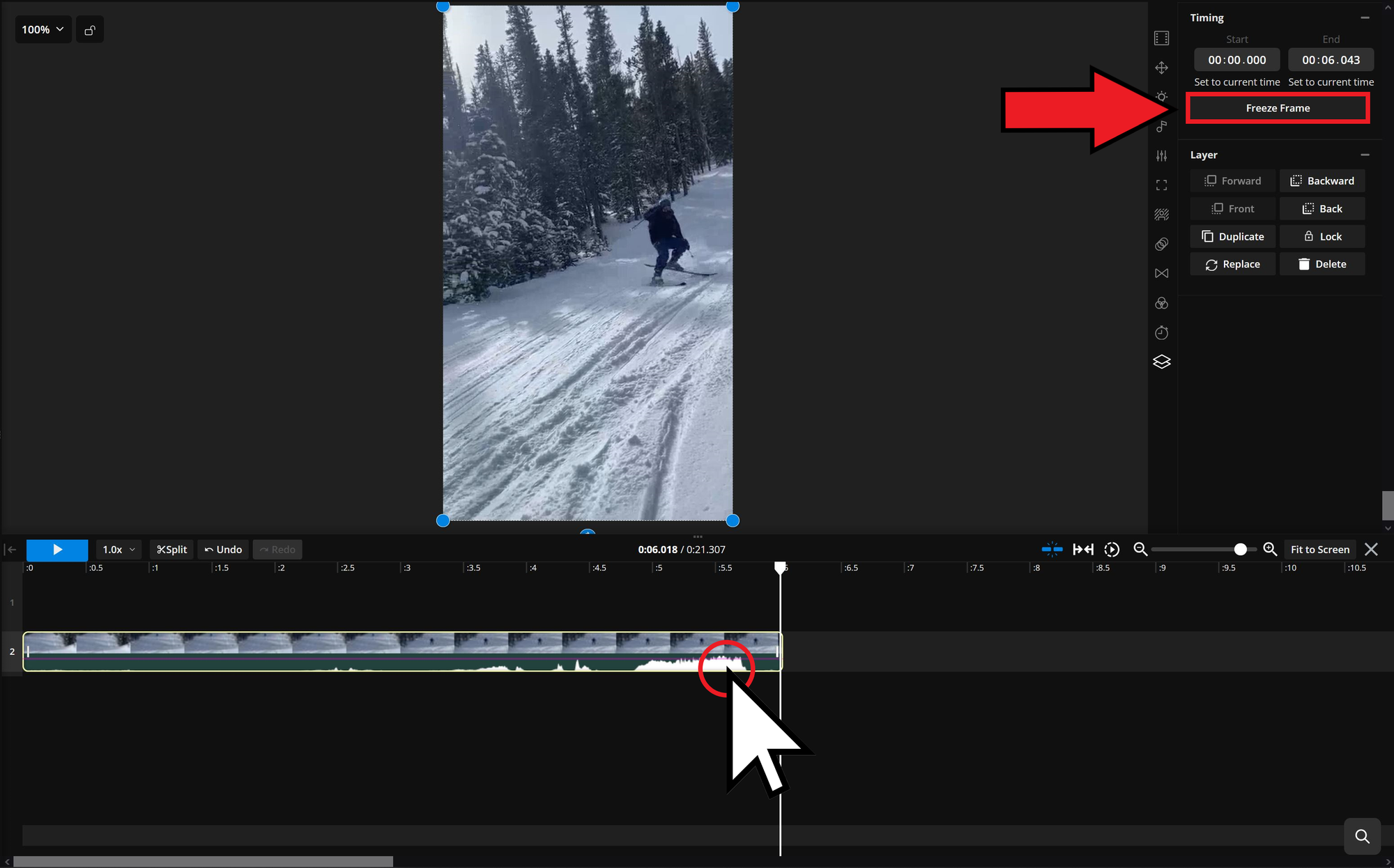The image size is (1394, 868).
Task: Open the 100% zoom level dropdown
Action: pos(43,30)
